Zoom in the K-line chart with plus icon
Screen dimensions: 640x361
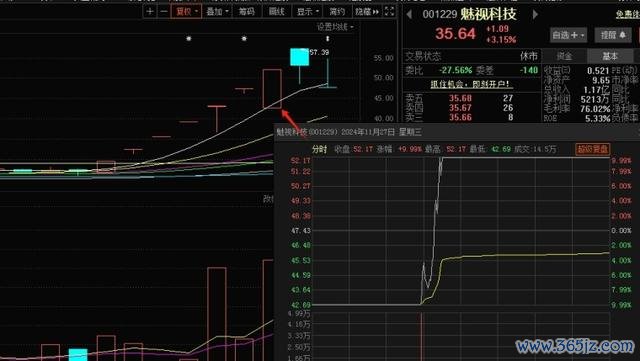[x=150, y=11]
